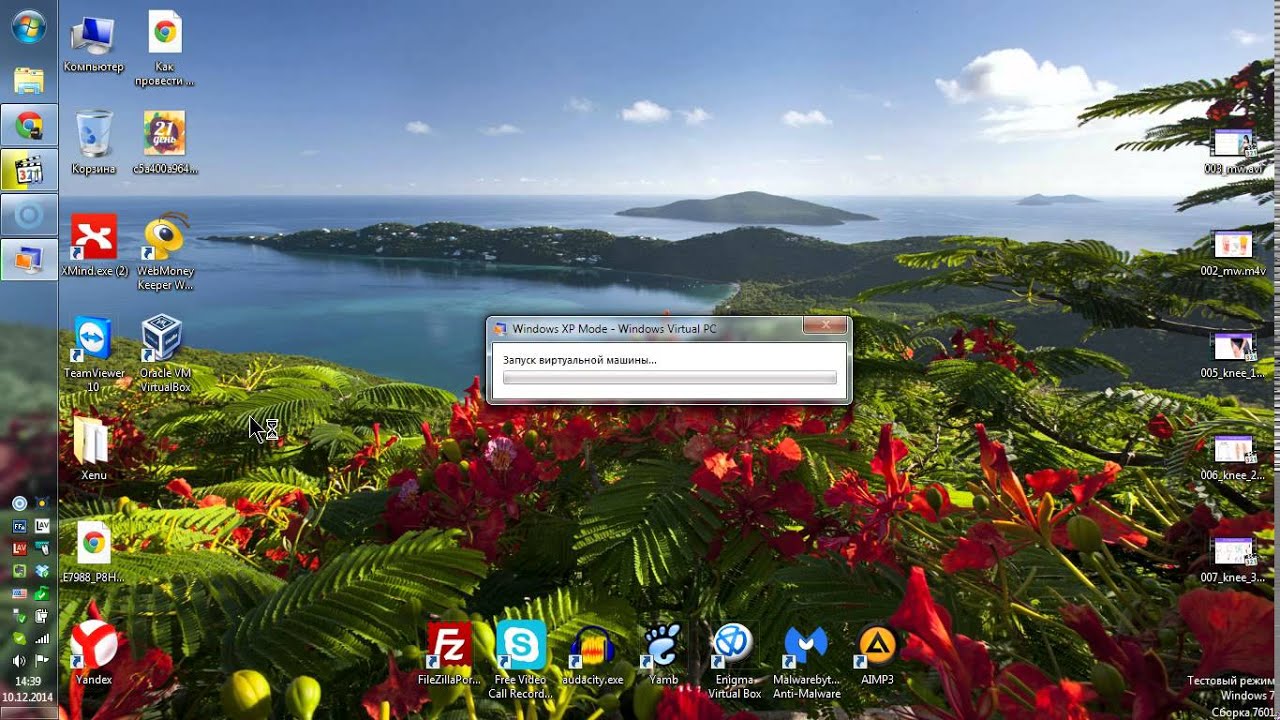Select the FileZillaPortable shortcut
Screen dimensions: 1280x720
tap(449, 655)
